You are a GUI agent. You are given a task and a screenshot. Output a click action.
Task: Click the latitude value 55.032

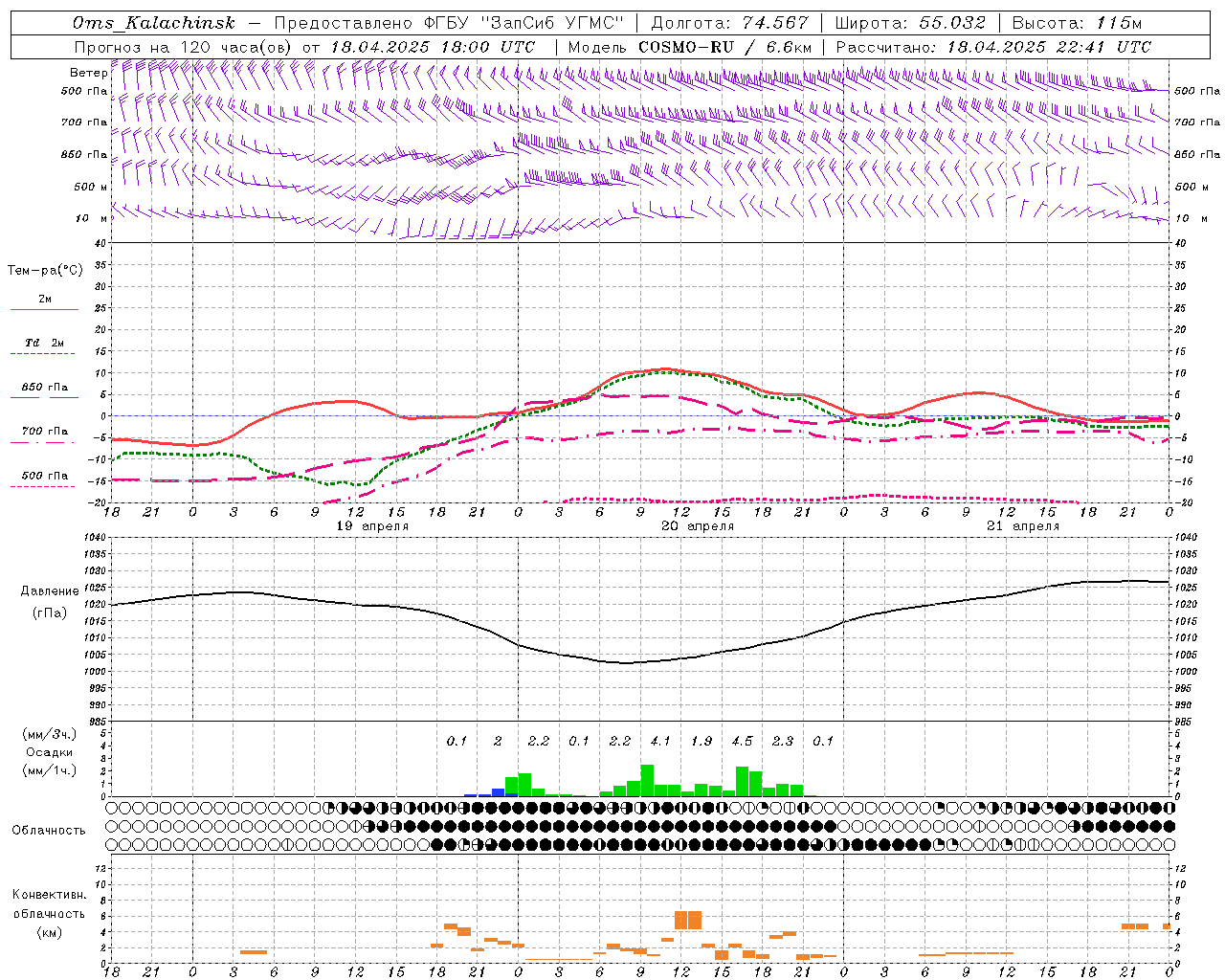tap(952, 23)
